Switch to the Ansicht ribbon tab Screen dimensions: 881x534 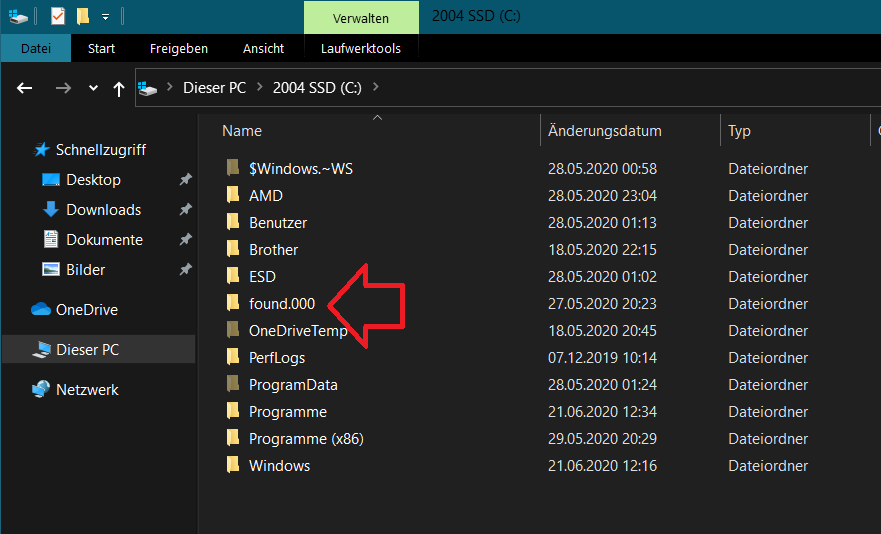pyautogui.click(x=264, y=48)
